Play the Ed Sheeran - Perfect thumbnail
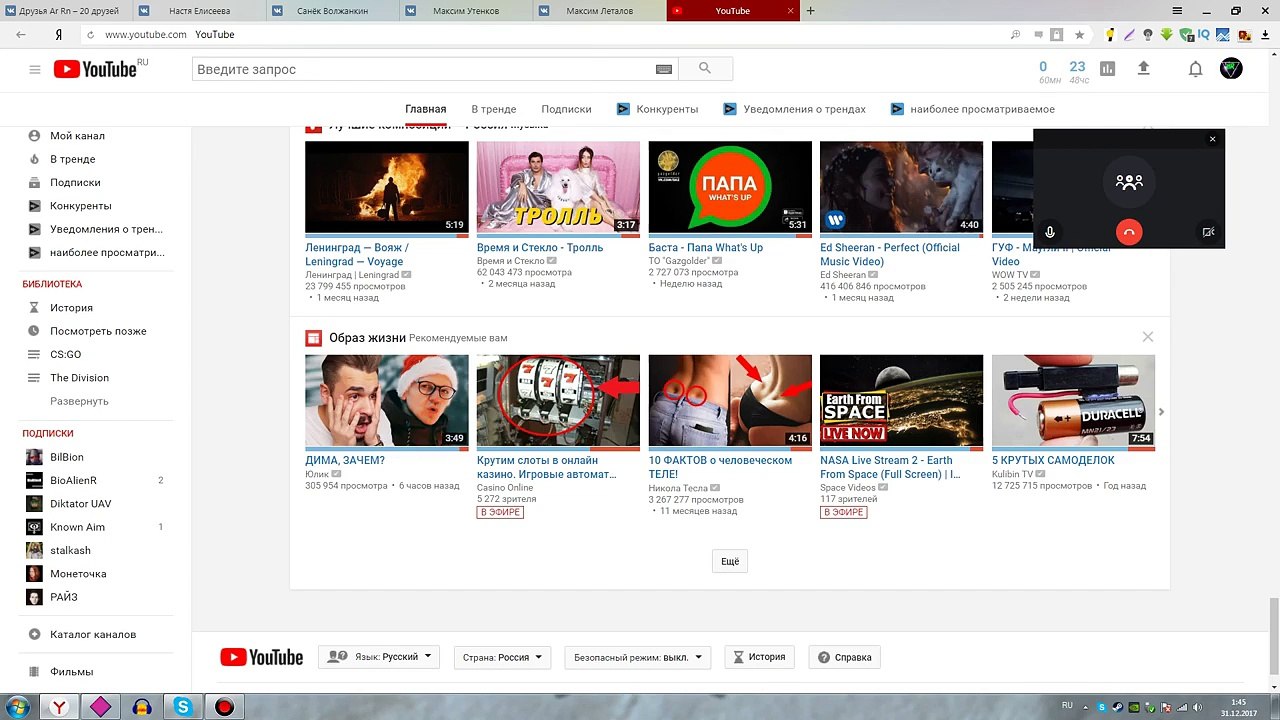The image size is (1280, 720). tap(902, 187)
